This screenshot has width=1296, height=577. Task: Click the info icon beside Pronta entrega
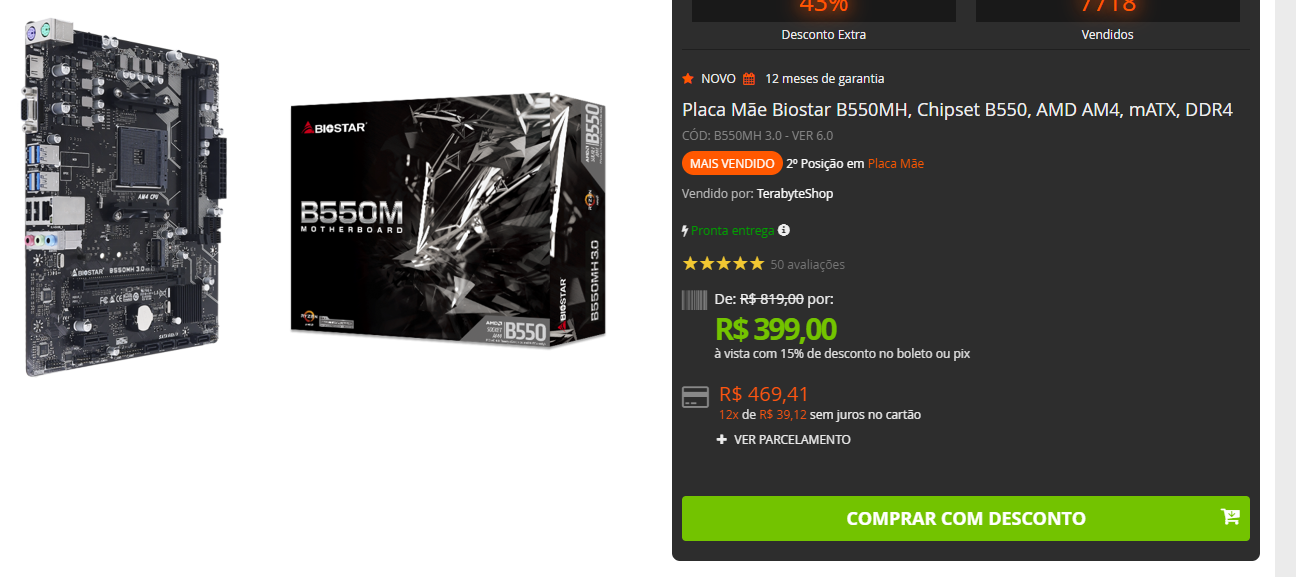click(784, 230)
